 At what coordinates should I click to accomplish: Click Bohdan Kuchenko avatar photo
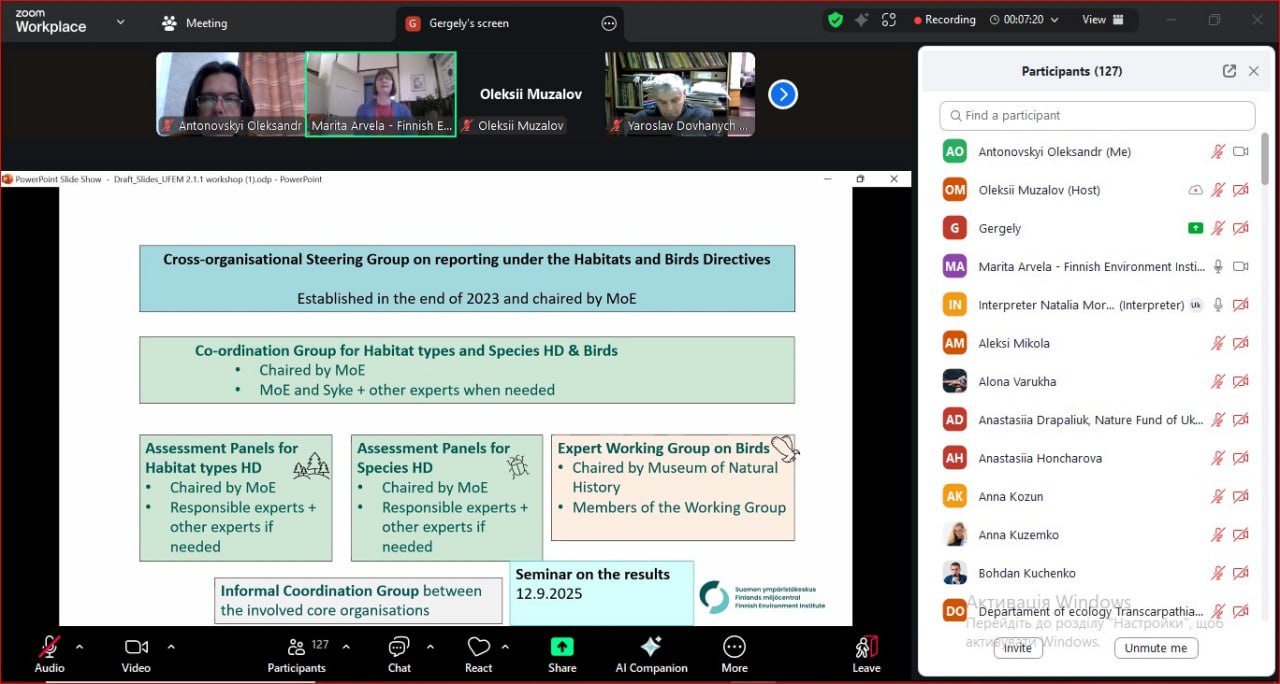955,573
